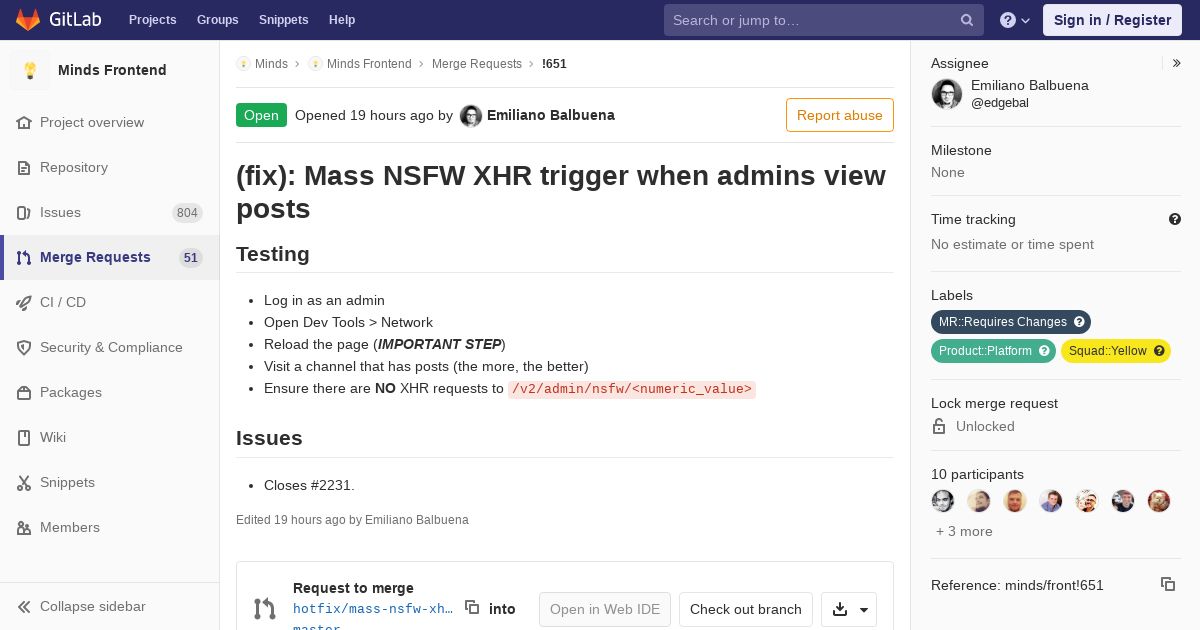Collapse the sidebar using the double chevron
1200x630 pixels.
pos(24,606)
